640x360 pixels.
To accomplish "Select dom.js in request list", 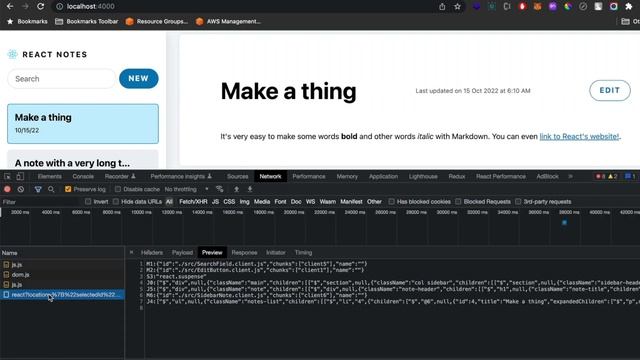I will click(x=62, y=275).
